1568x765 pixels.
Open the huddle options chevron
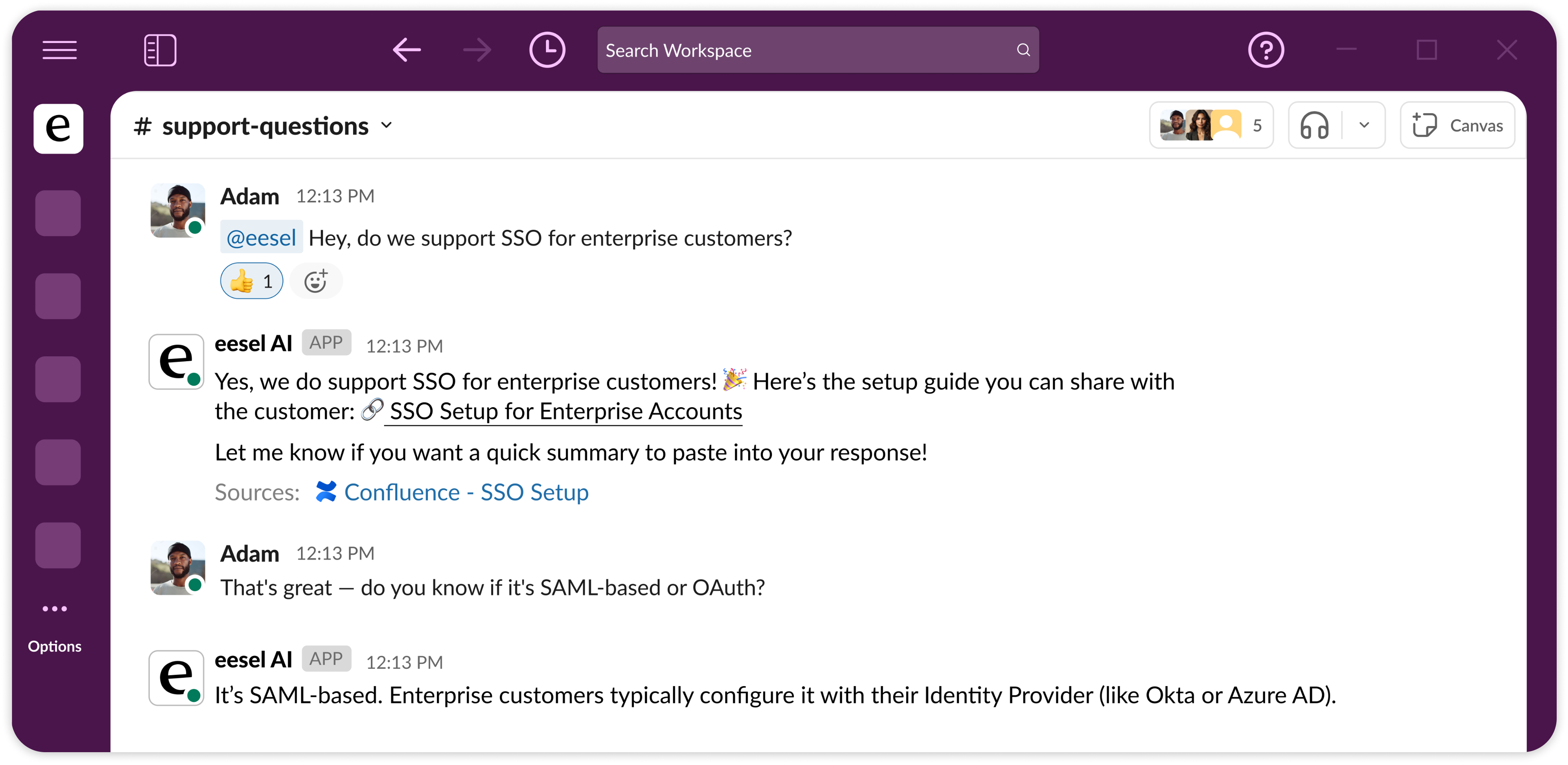1364,125
